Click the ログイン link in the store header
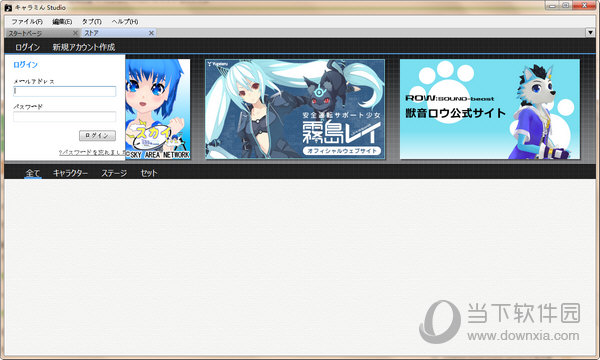Screen dimensions: 600x360 coord(27,47)
